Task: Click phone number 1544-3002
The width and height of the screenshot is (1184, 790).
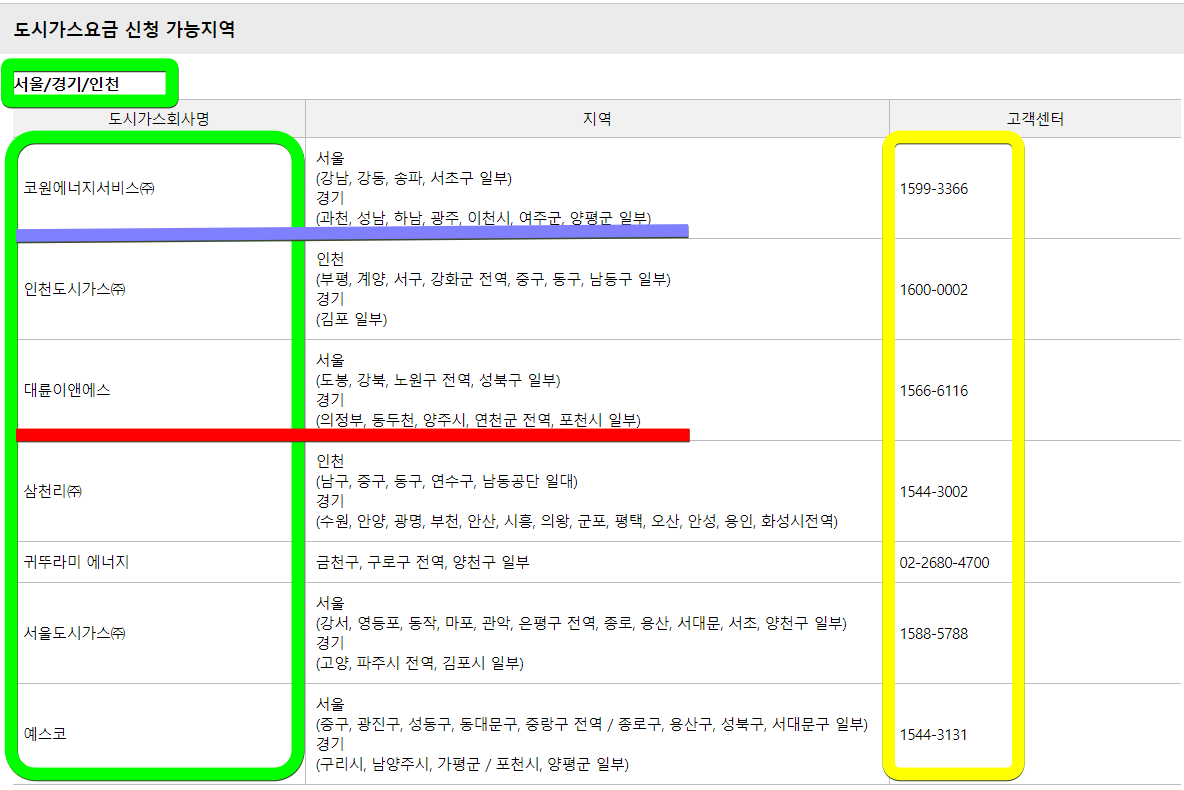Action: coord(933,492)
